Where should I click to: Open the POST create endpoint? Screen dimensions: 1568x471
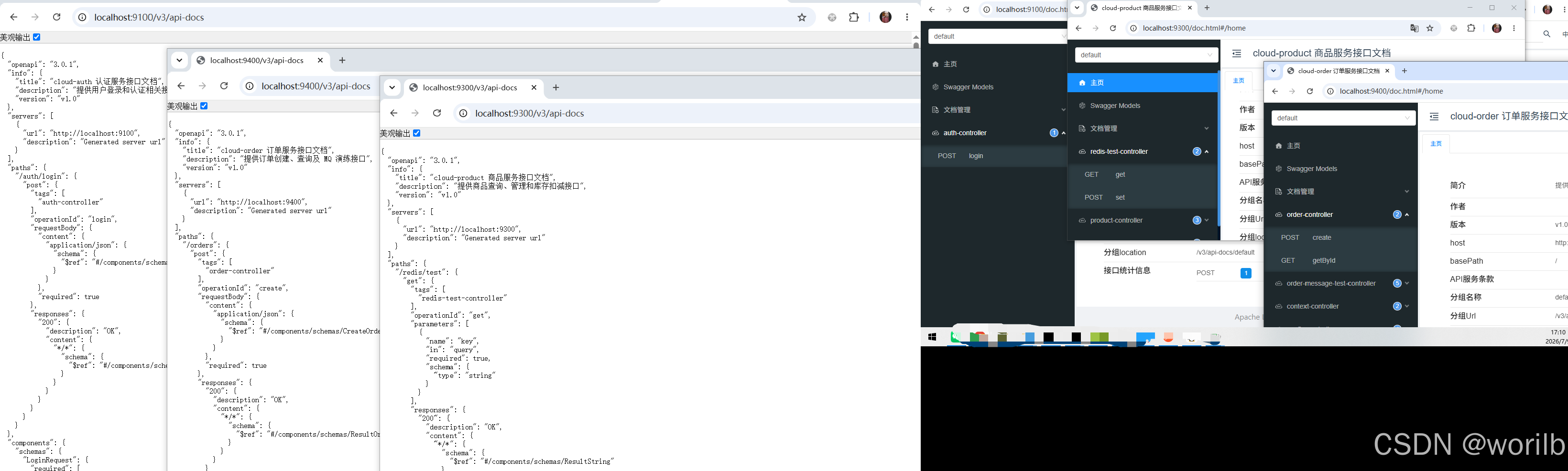pyautogui.click(x=1340, y=237)
